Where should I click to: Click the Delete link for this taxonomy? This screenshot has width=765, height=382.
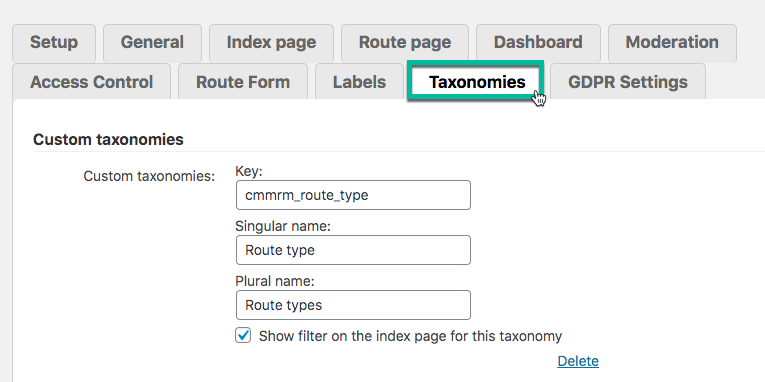click(x=578, y=361)
